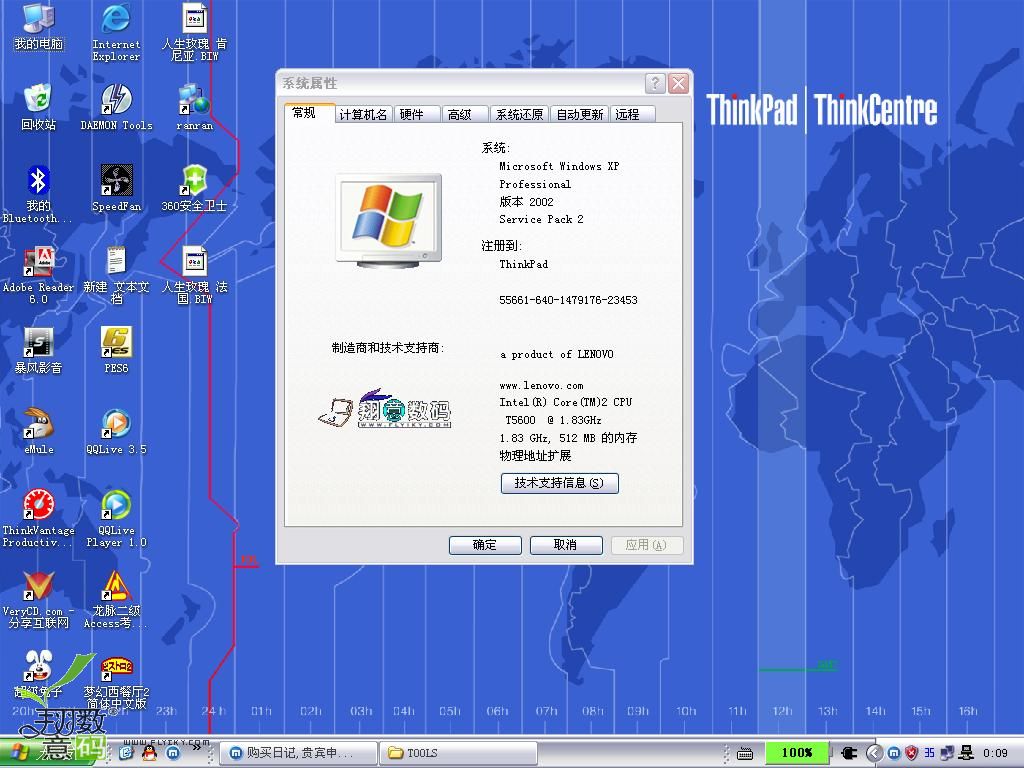Select the 360安全卫士 desktop shortcut
Viewport: 1024px width, 768px height.
pyautogui.click(x=194, y=188)
